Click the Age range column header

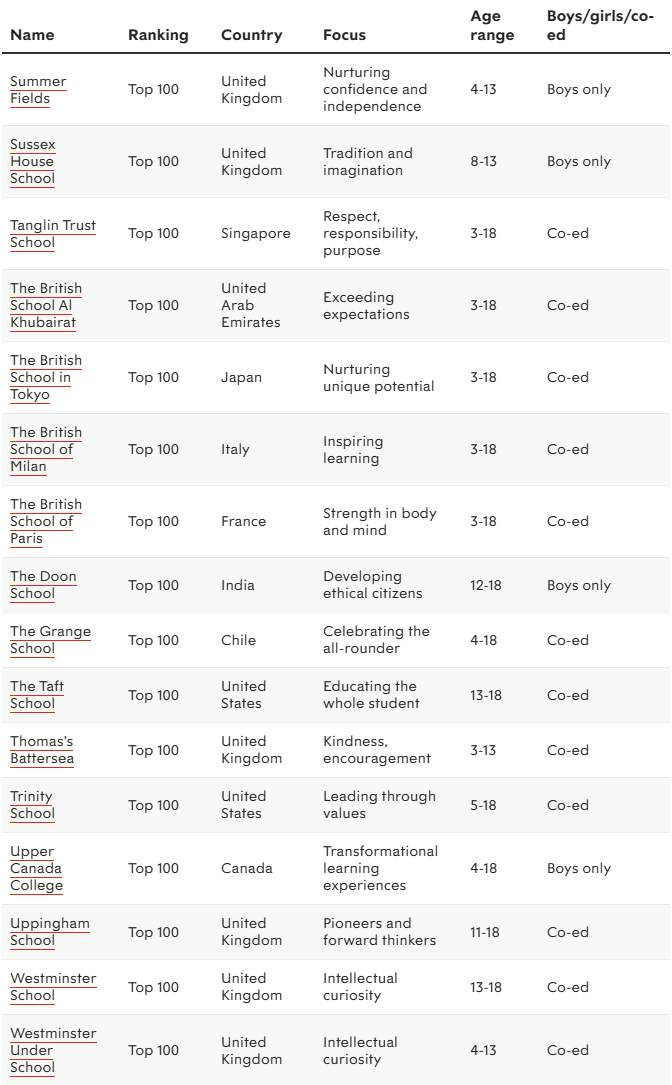[x=492, y=26]
